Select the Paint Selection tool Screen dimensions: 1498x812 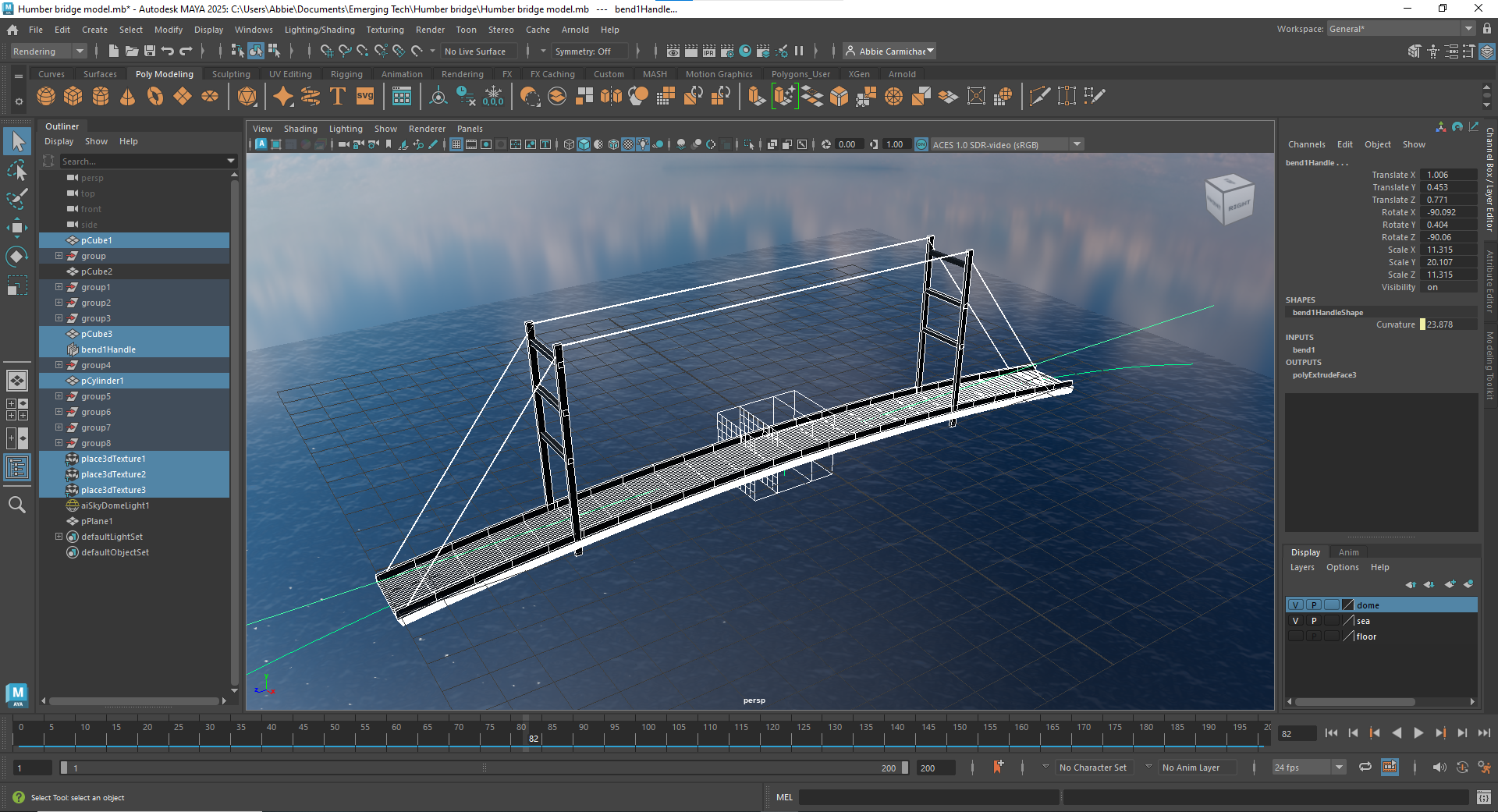(x=16, y=199)
